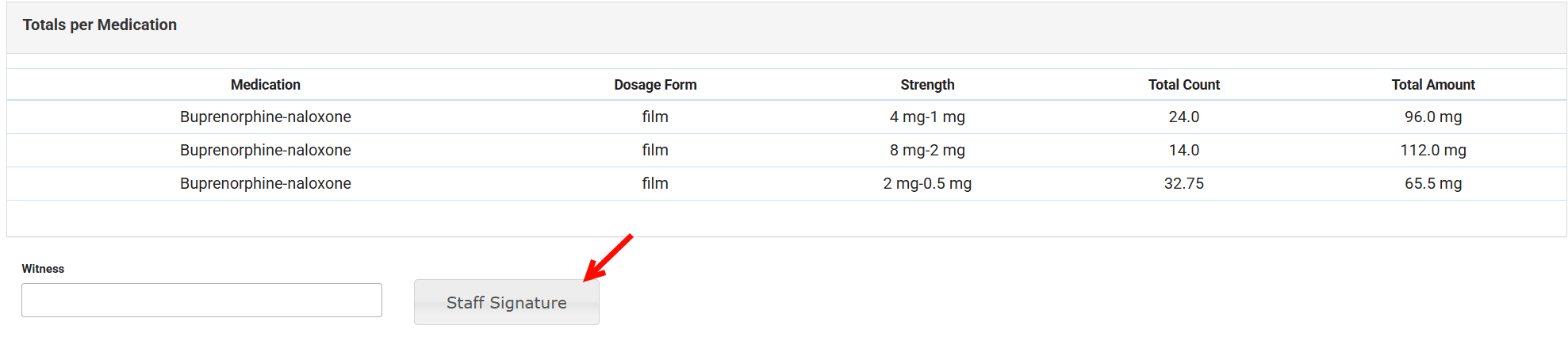The height and width of the screenshot is (341, 1568).
Task: Click the Totals per Medication heading
Action: 99,25
